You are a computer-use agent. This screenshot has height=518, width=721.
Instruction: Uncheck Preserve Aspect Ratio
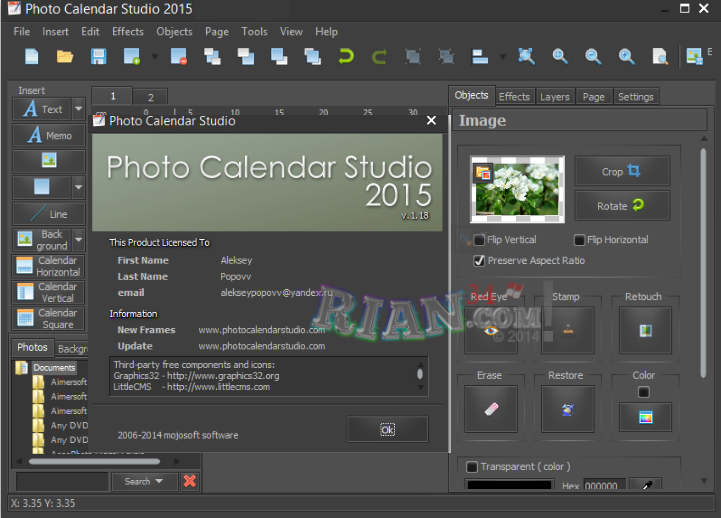479,261
